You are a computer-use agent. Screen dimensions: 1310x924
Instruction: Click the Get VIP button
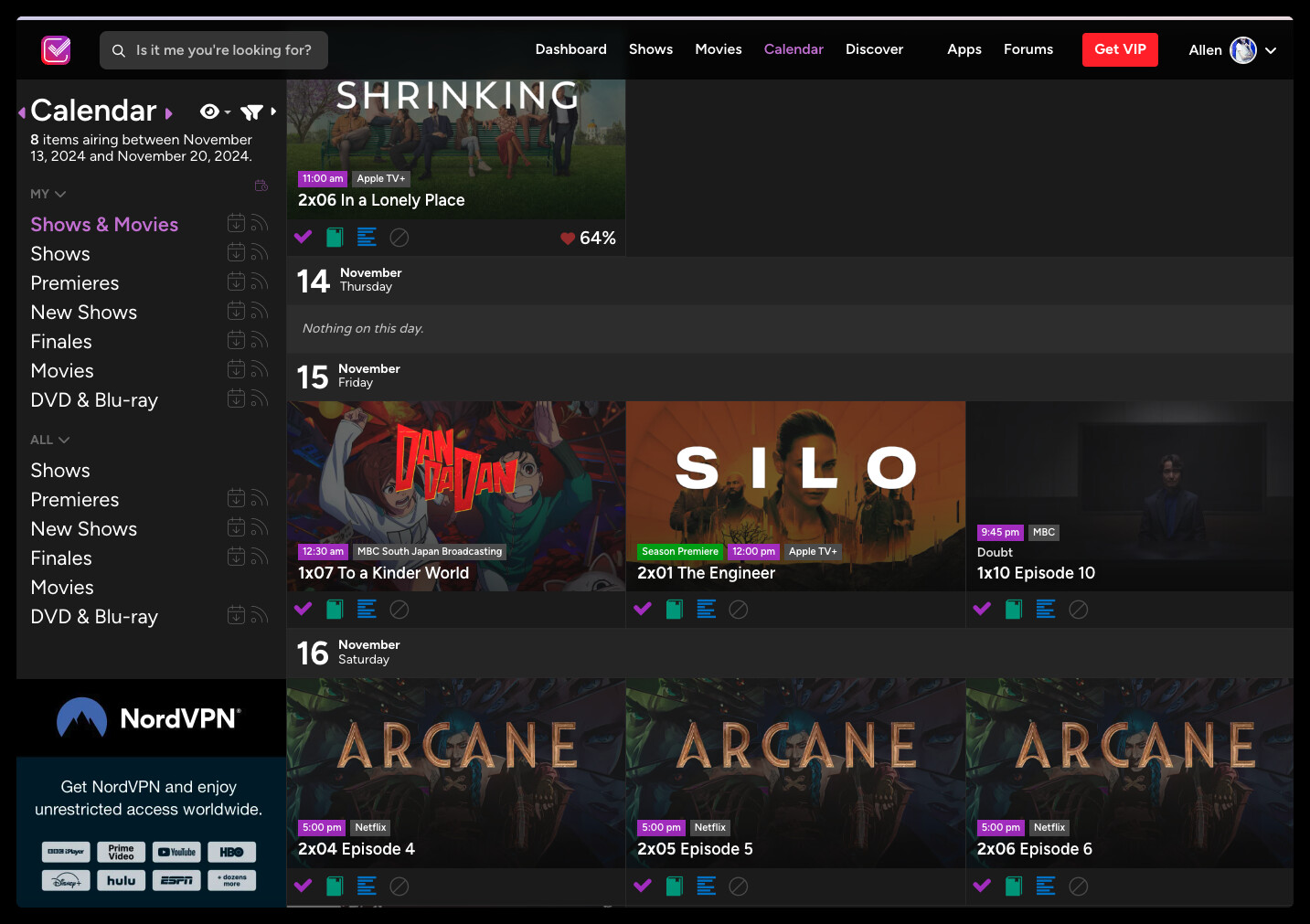click(x=1120, y=49)
